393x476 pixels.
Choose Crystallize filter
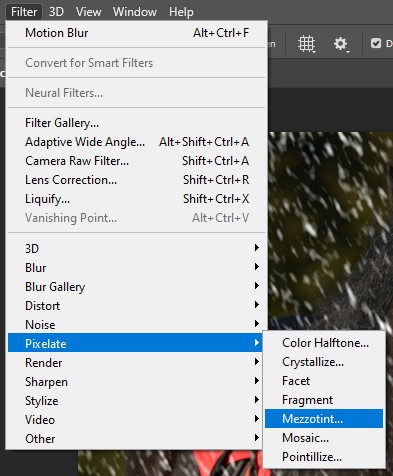(x=324, y=362)
